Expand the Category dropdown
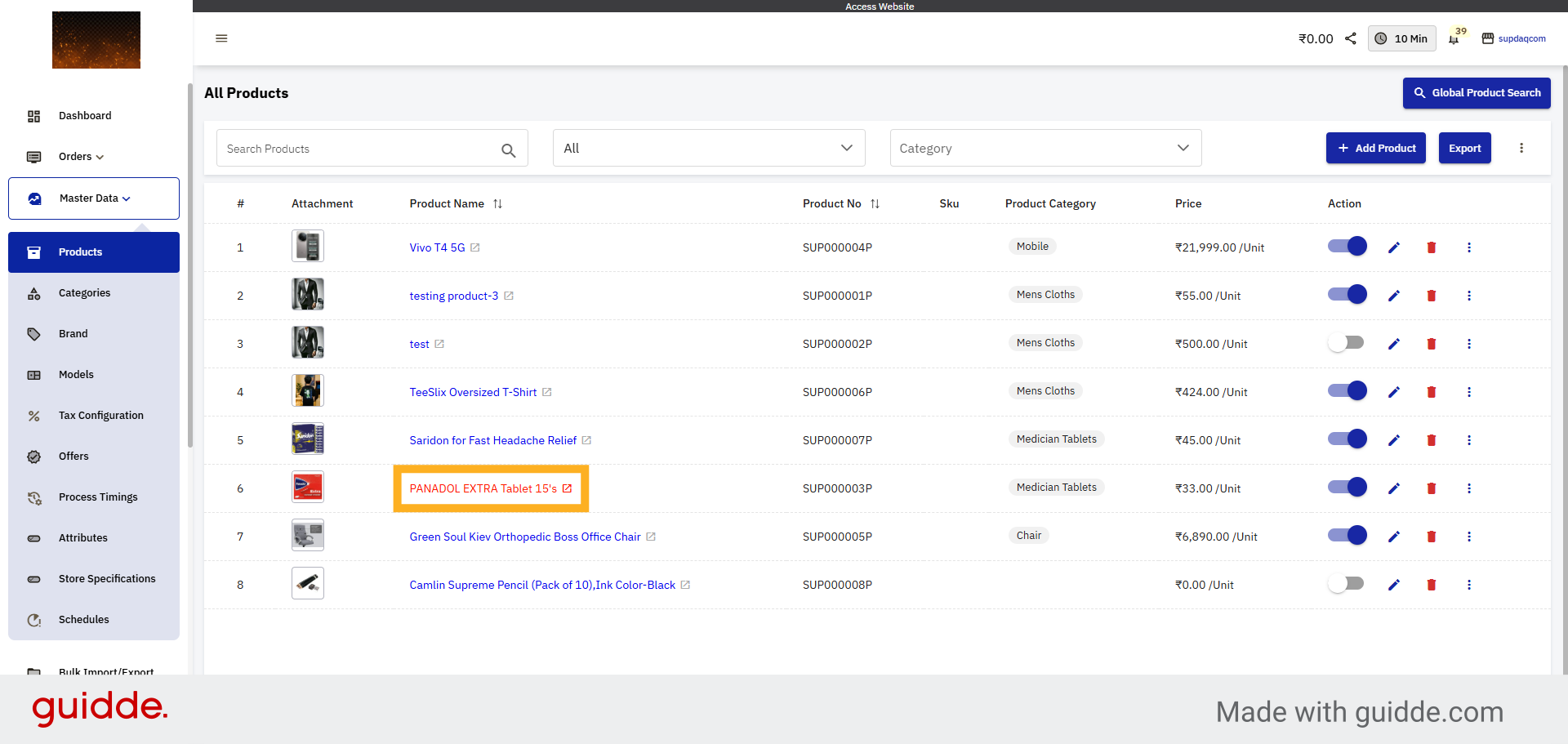Screen dimensions: 1568x744 1045,148
